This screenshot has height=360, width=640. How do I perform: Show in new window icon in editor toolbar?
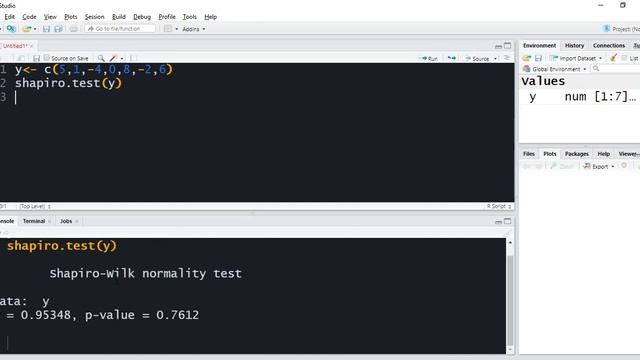click(x=21, y=58)
